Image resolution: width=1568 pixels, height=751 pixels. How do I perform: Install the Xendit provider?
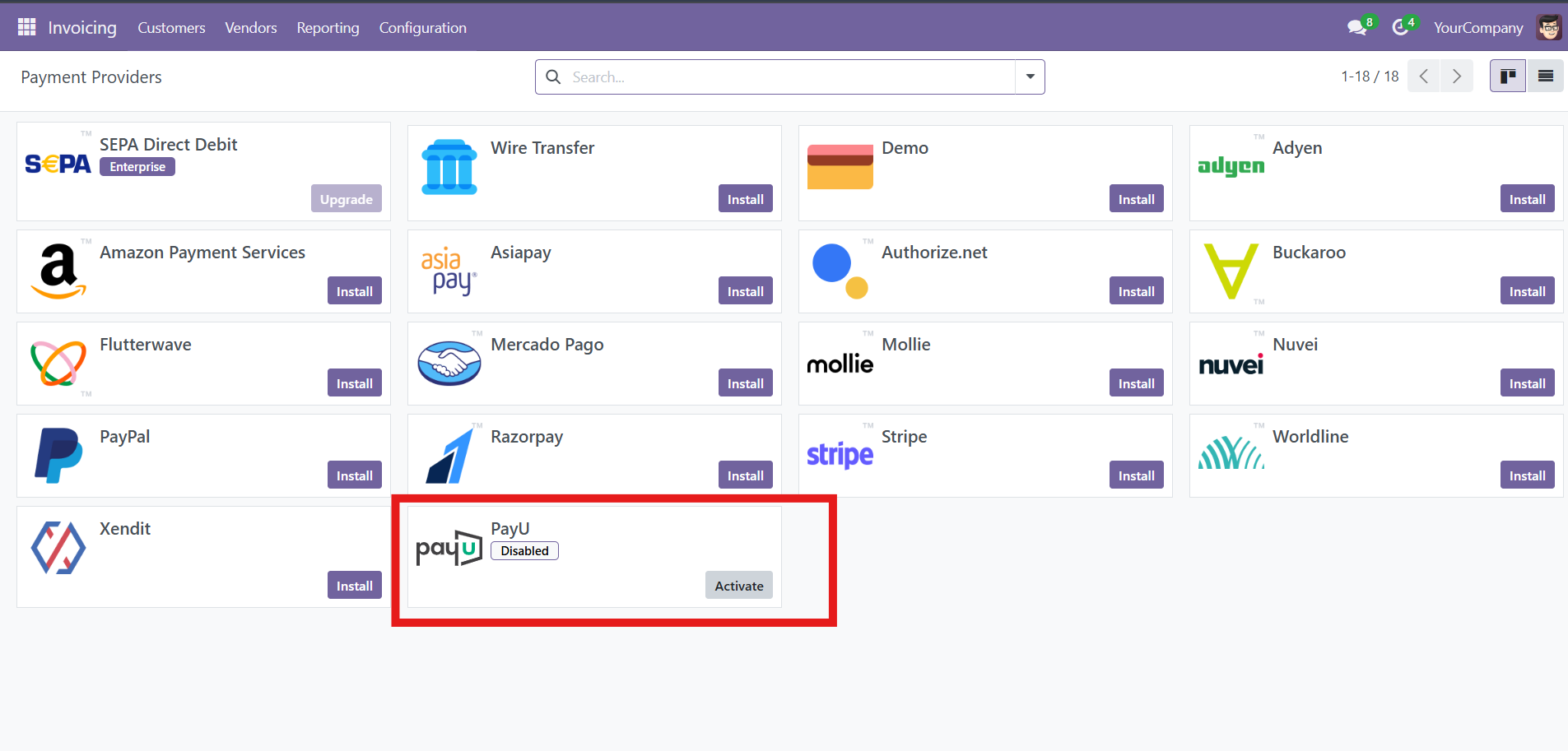pyautogui.click(x=355, y=586)
